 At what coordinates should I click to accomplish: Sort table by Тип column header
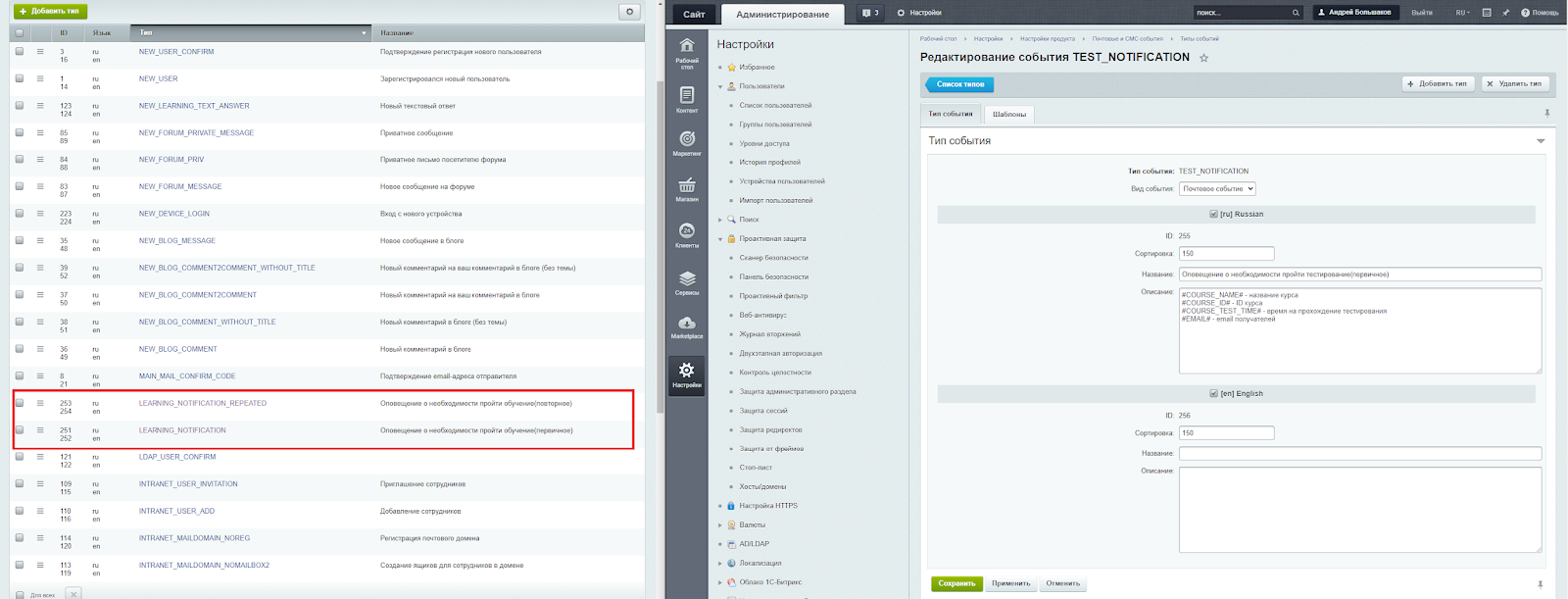pyautogui.click(x=253, y=32)
